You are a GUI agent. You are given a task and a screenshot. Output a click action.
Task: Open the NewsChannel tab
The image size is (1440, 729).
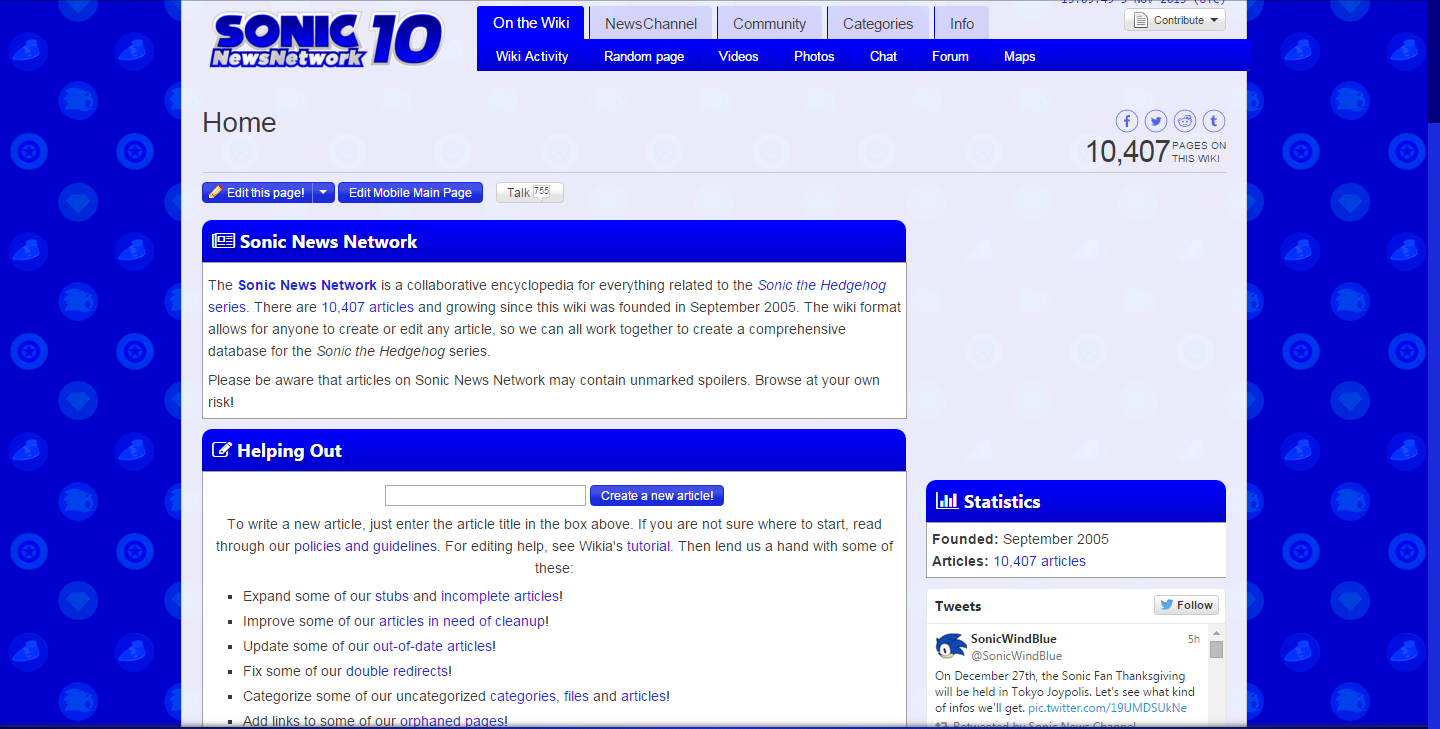(650, 23)
